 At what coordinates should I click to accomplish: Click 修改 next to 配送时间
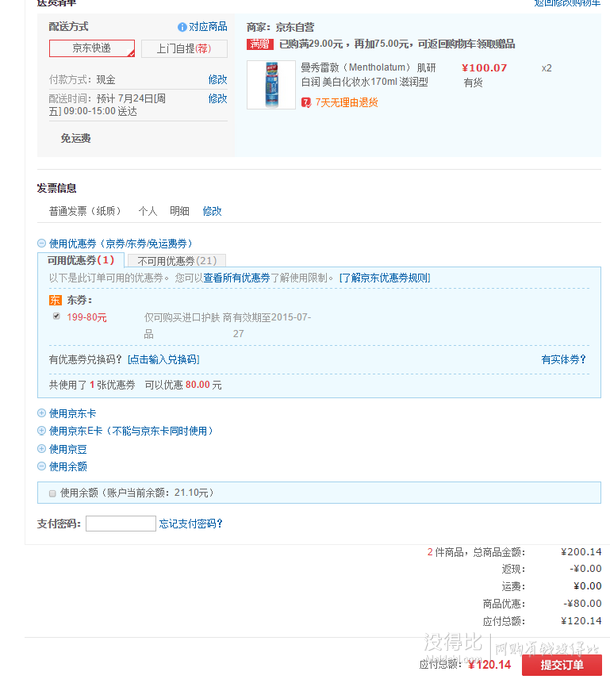217,99
